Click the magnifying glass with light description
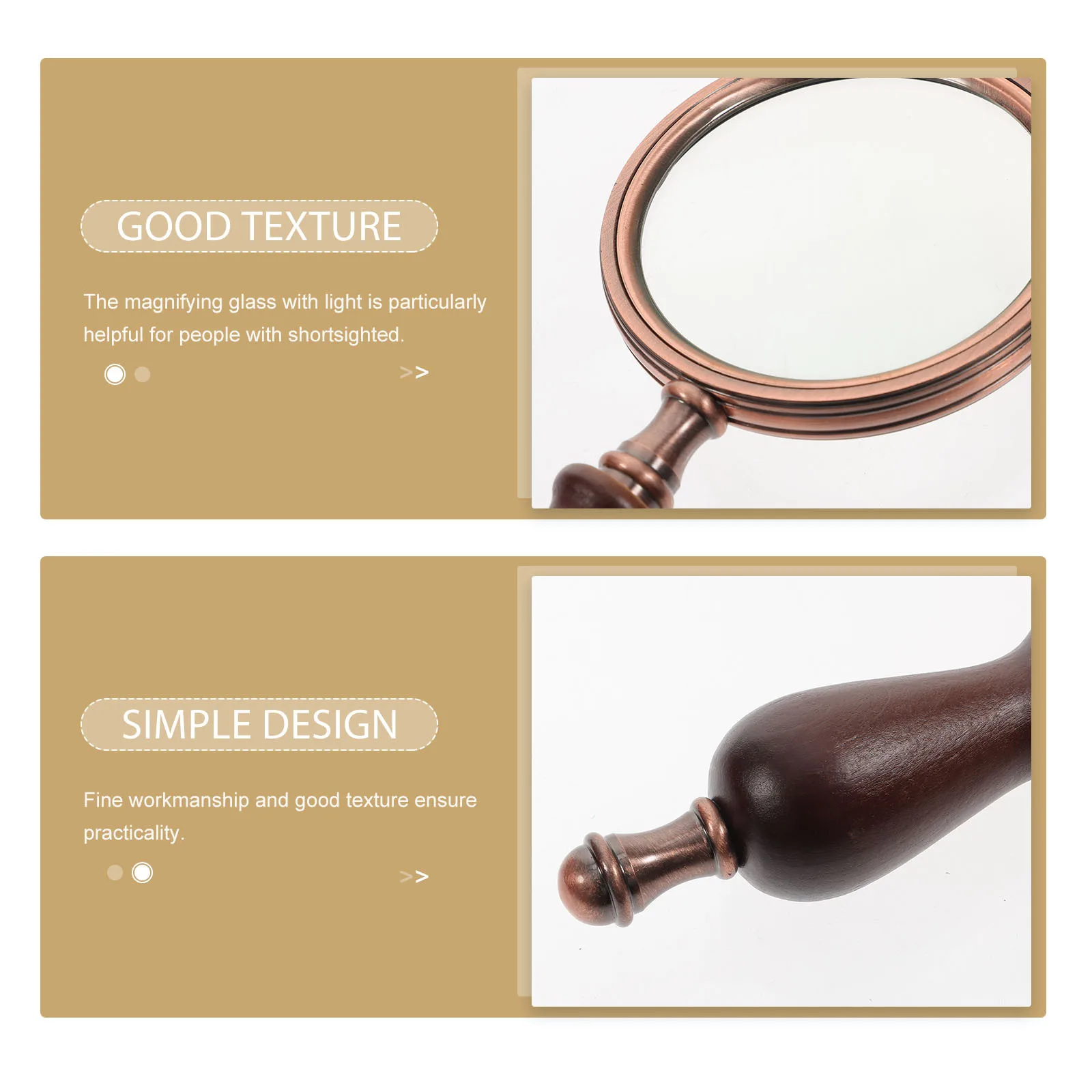Image resolution: width=1092 pixels, height=1092 pixels. coord(285,318)
